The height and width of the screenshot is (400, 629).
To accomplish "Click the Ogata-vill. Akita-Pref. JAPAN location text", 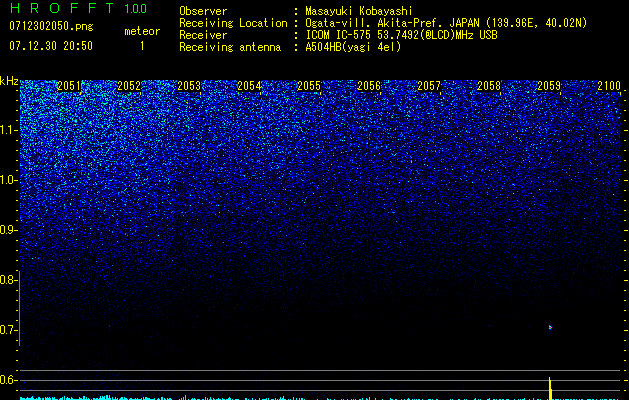I will click(446, 23).
